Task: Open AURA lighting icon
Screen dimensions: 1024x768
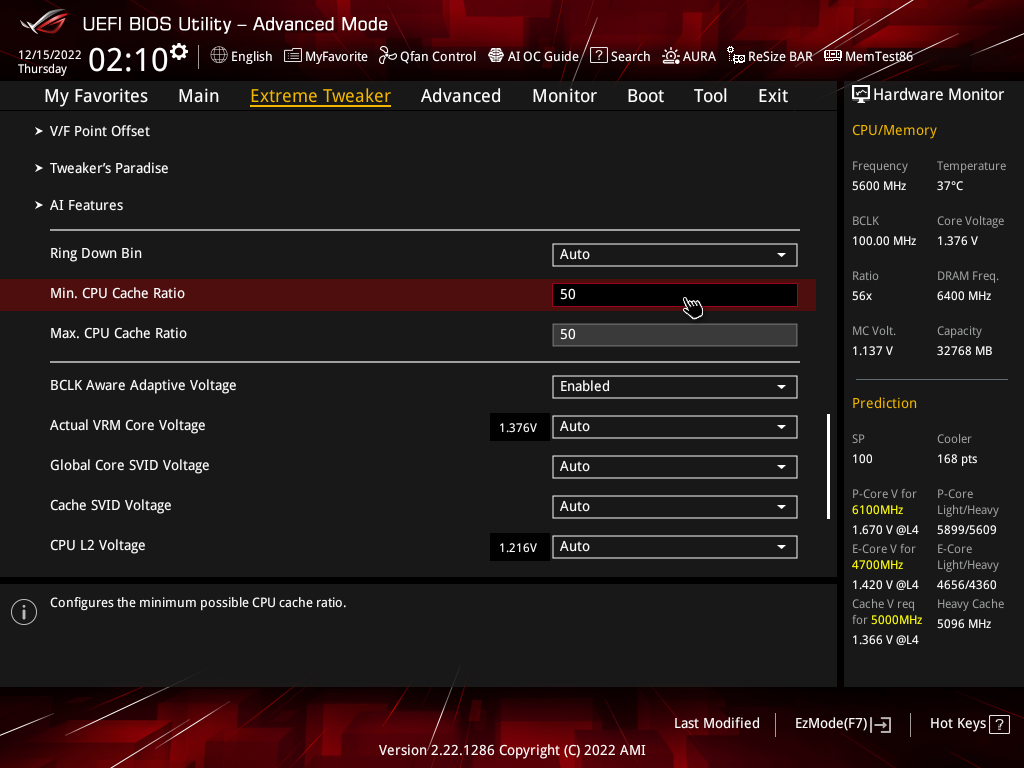Action: tap(671, 56)
